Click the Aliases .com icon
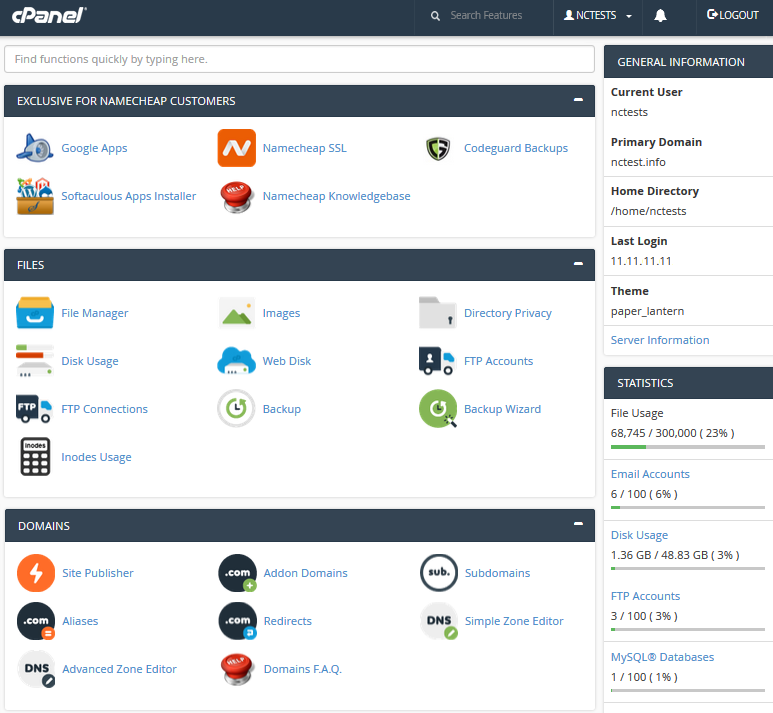 (x=36, y=621)
